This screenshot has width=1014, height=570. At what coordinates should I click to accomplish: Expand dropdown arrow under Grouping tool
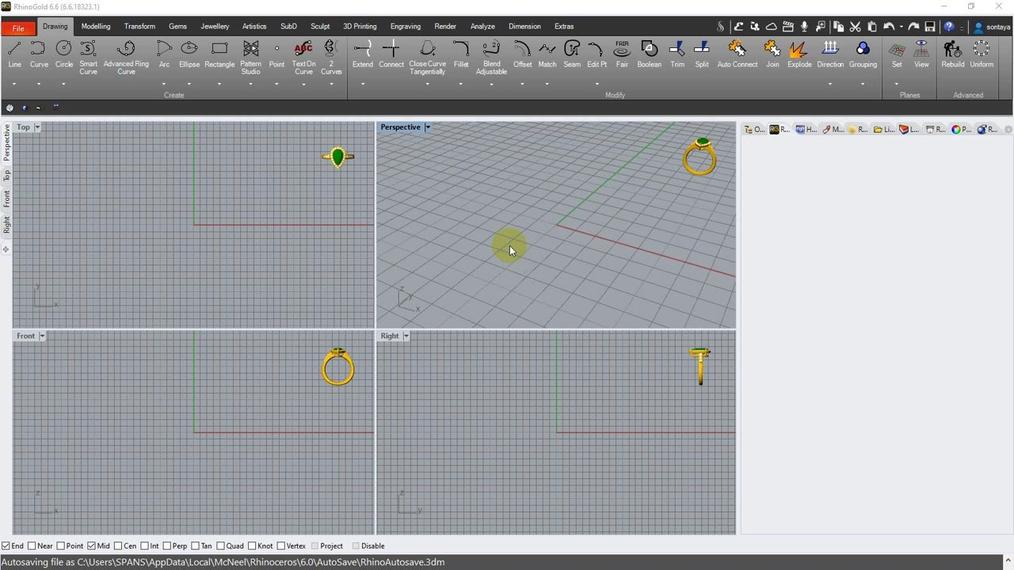[x=862, y=84]
